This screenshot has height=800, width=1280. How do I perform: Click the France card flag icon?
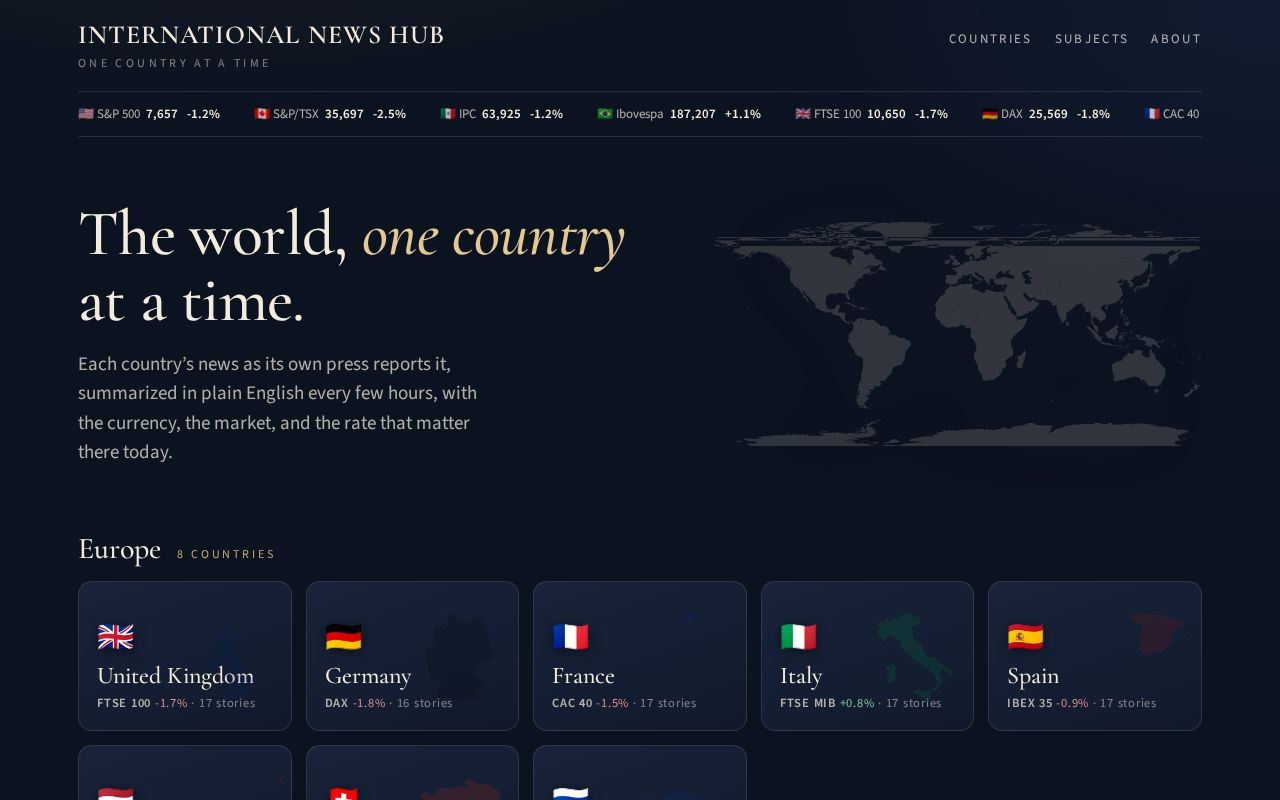(571, 637)
